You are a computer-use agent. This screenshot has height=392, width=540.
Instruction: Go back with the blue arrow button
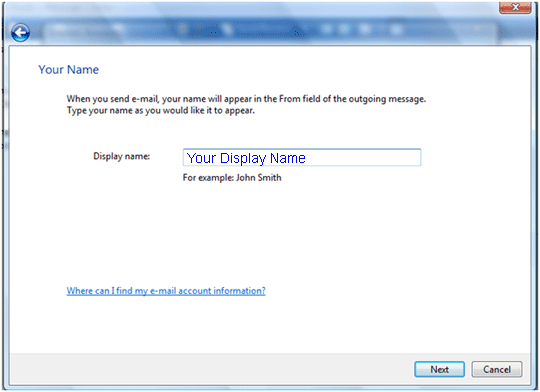tap(20, 33)
